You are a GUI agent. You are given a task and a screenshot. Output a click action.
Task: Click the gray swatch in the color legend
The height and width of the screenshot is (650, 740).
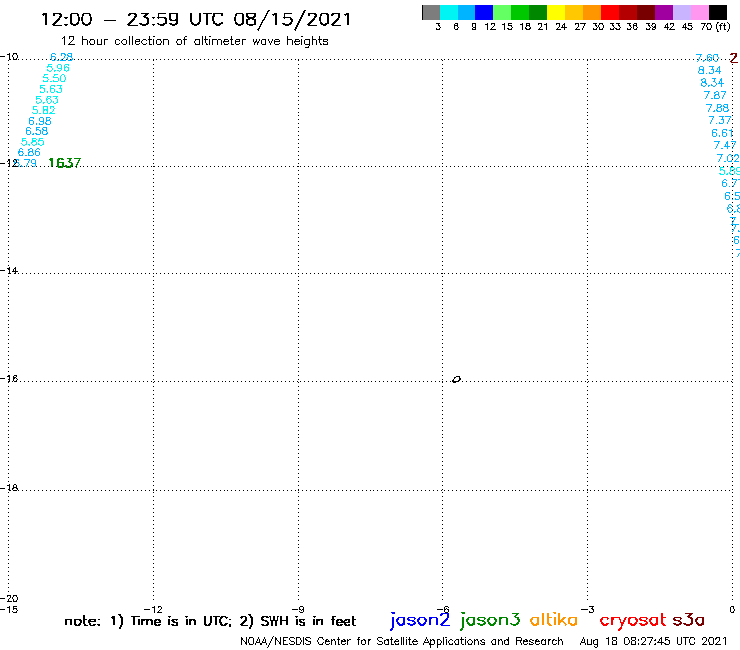point(431,12)
